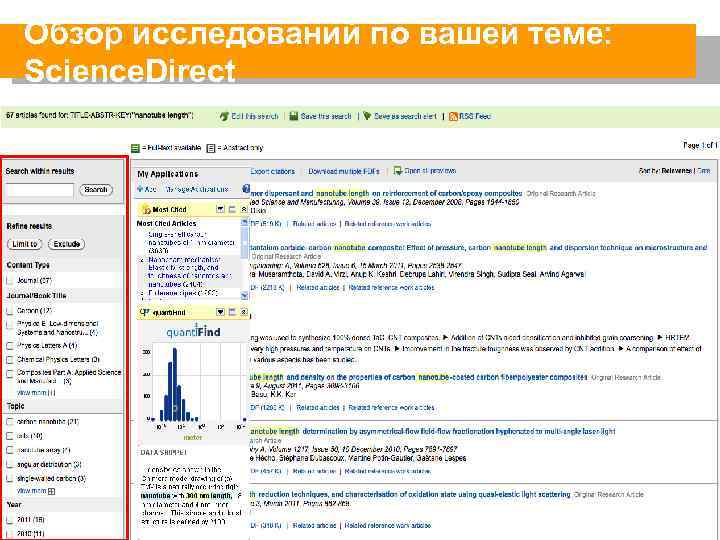720x540 pixels.
Task: Minimize the Most Cited widget
Action: click(232, 209)
